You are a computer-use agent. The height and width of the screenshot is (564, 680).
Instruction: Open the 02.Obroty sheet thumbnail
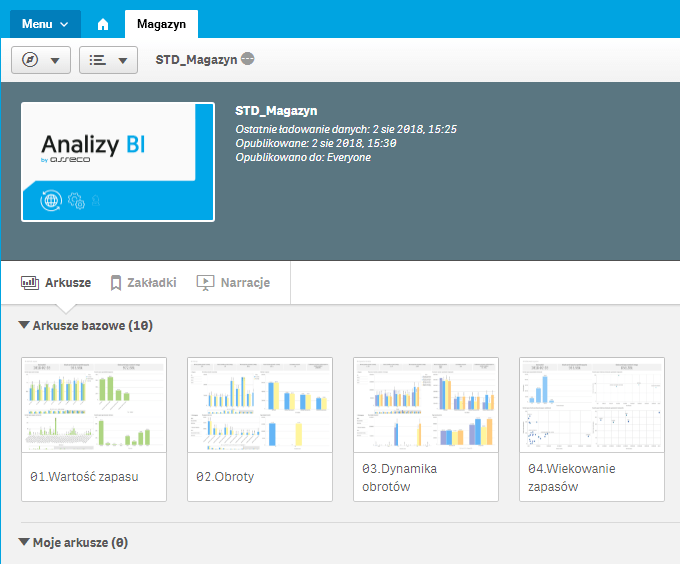[x=260, y=405]
